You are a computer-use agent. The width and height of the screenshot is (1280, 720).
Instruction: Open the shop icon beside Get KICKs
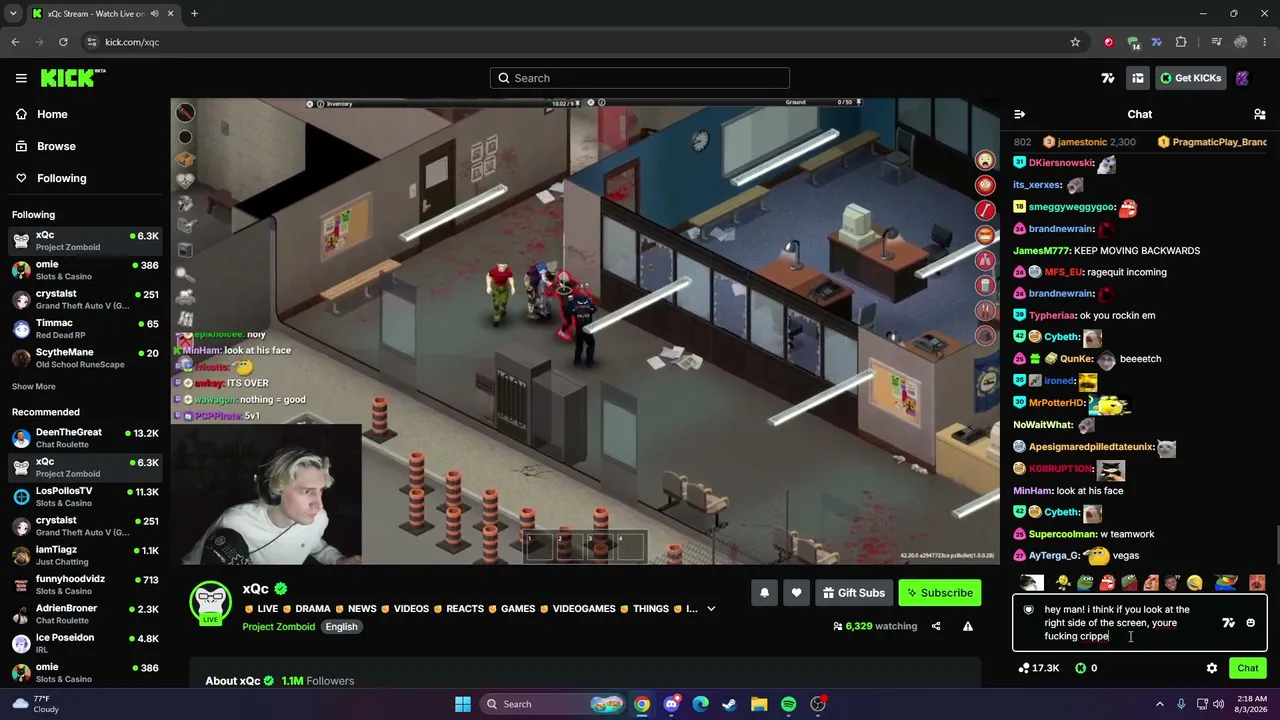point(1138,78)
